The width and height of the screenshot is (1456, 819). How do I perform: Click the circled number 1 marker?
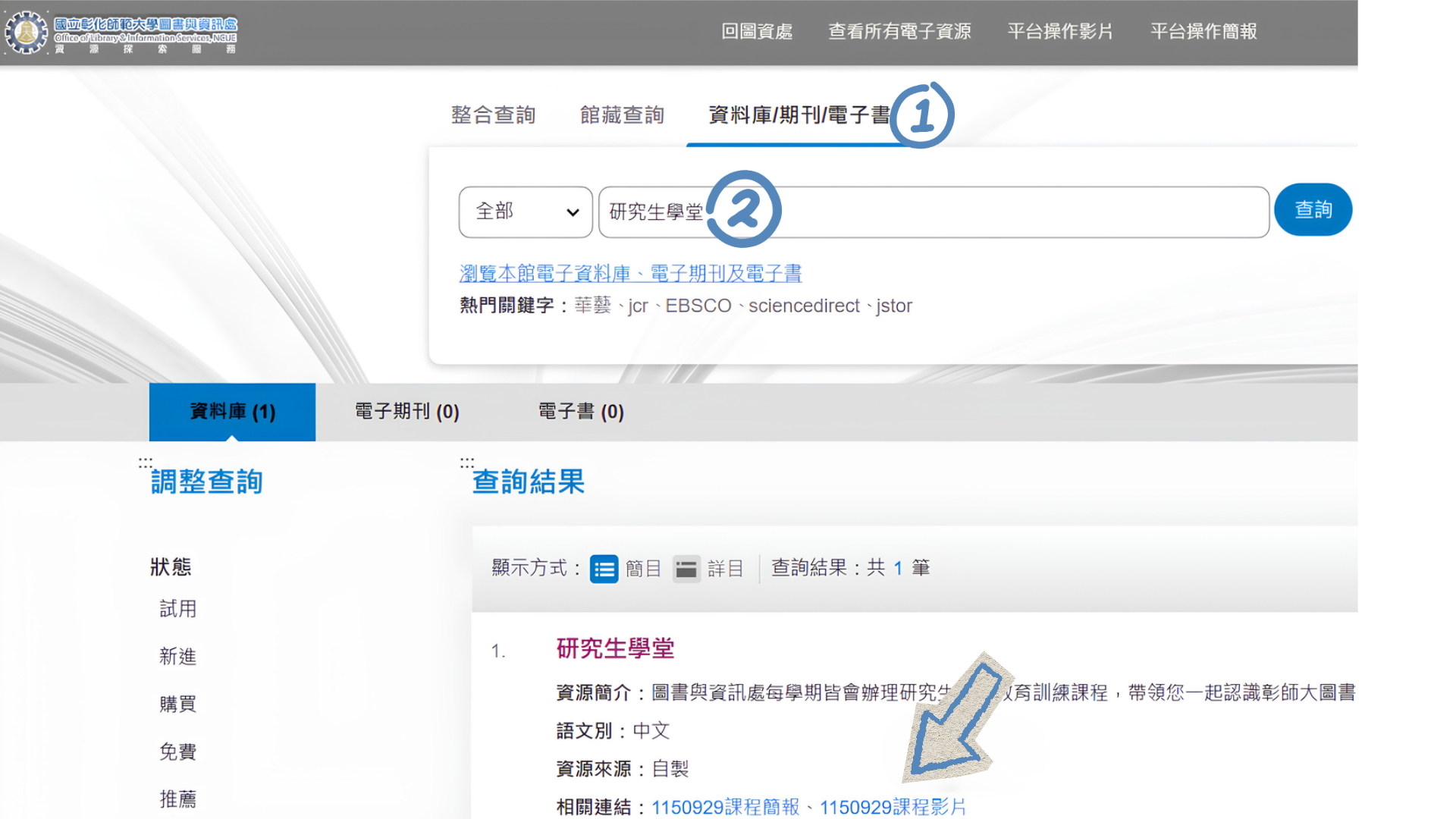click(x=922, y=115)
